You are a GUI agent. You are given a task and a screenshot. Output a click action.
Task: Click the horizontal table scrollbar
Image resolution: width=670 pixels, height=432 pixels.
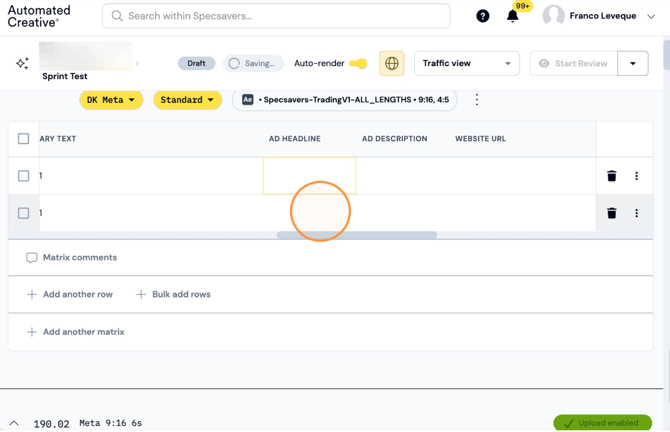[x=357, y=235]
